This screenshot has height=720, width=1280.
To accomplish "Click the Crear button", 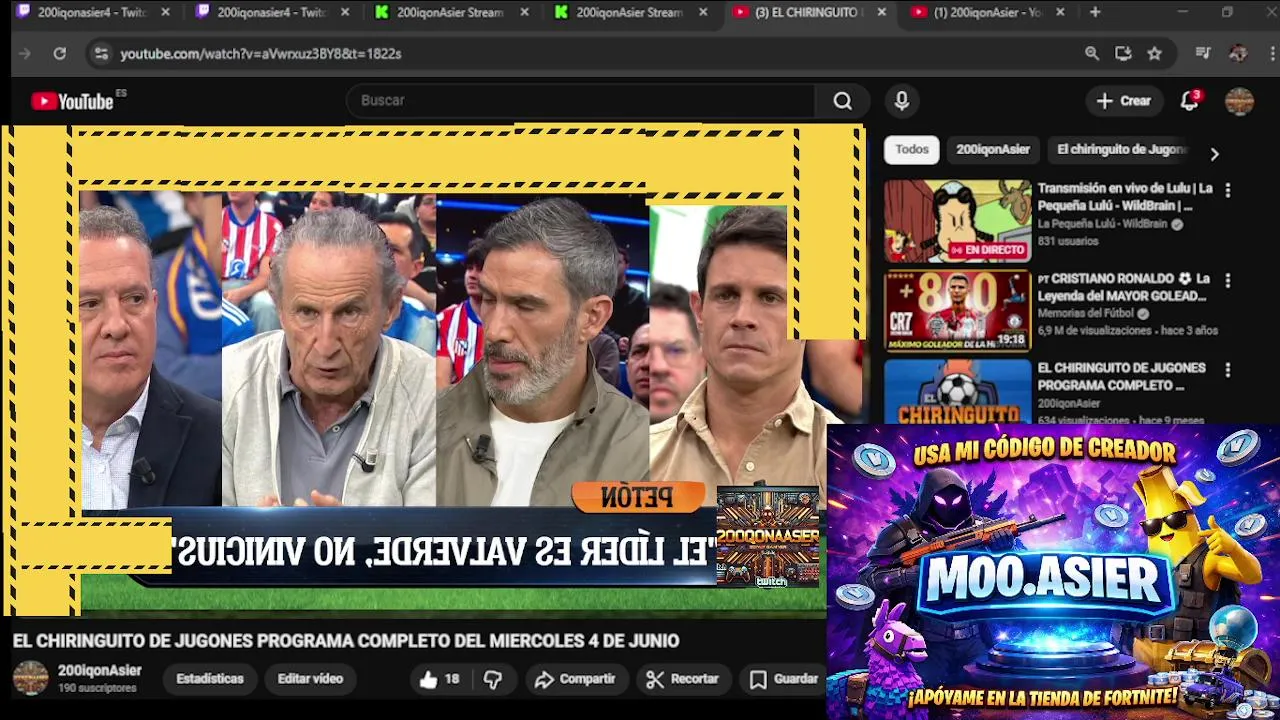I will coord(1124,100).
